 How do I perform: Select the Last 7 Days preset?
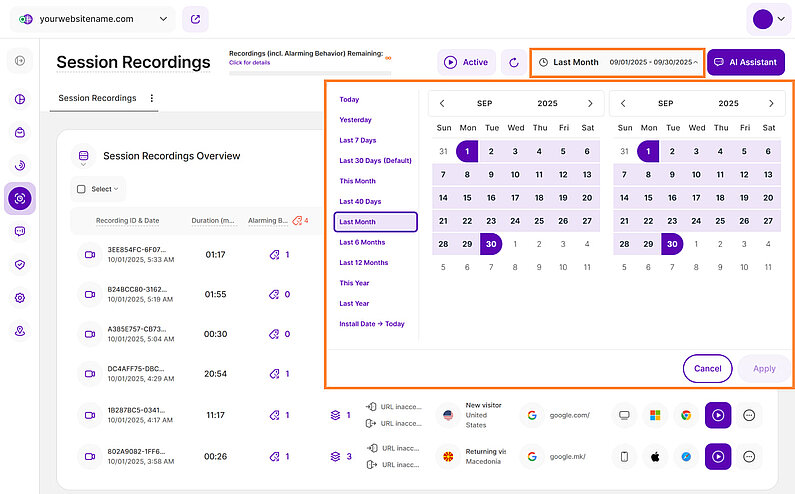[357, 140]
